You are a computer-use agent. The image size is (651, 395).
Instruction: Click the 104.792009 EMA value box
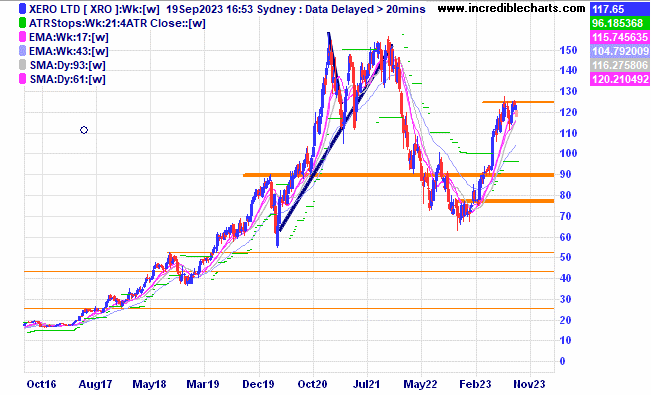[x=620, y=51]
